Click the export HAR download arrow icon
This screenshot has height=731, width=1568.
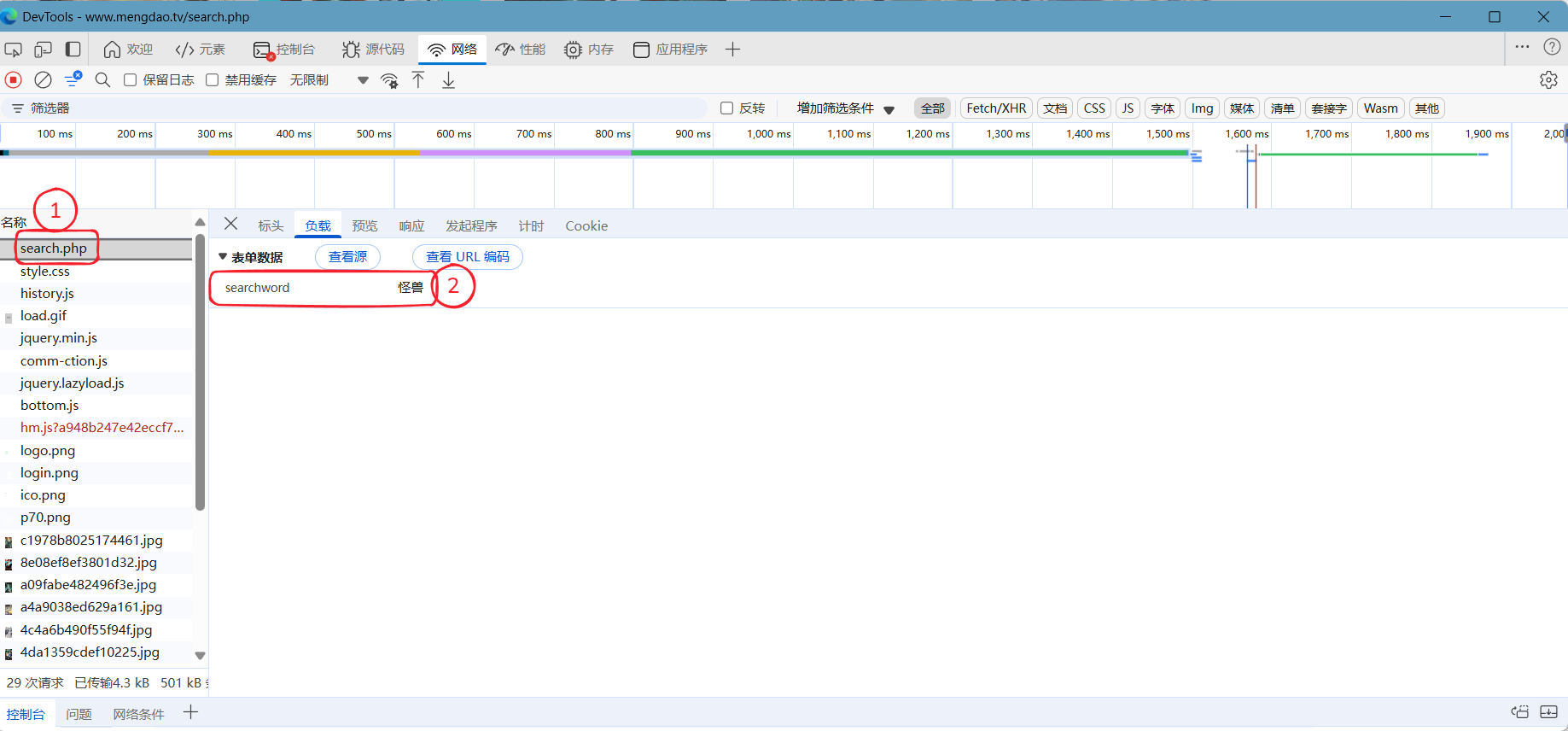448,79
